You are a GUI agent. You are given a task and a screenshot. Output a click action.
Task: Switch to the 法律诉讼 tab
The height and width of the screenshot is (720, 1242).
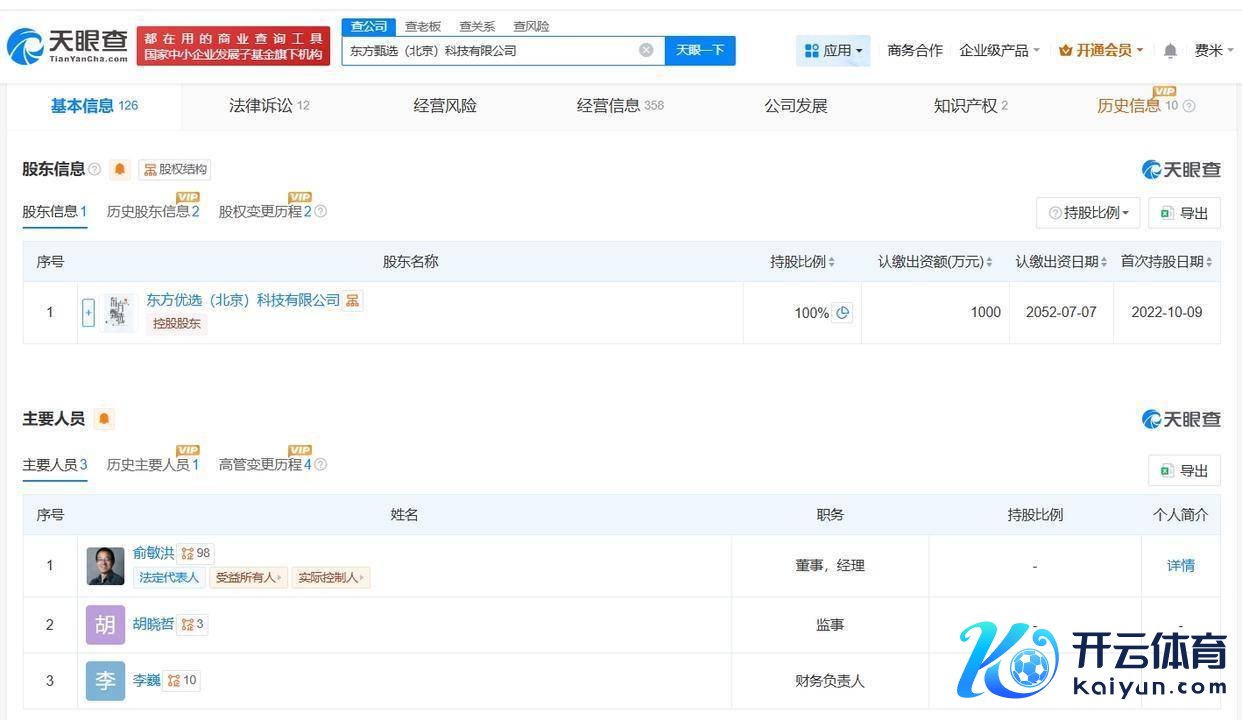coord(268,106)
